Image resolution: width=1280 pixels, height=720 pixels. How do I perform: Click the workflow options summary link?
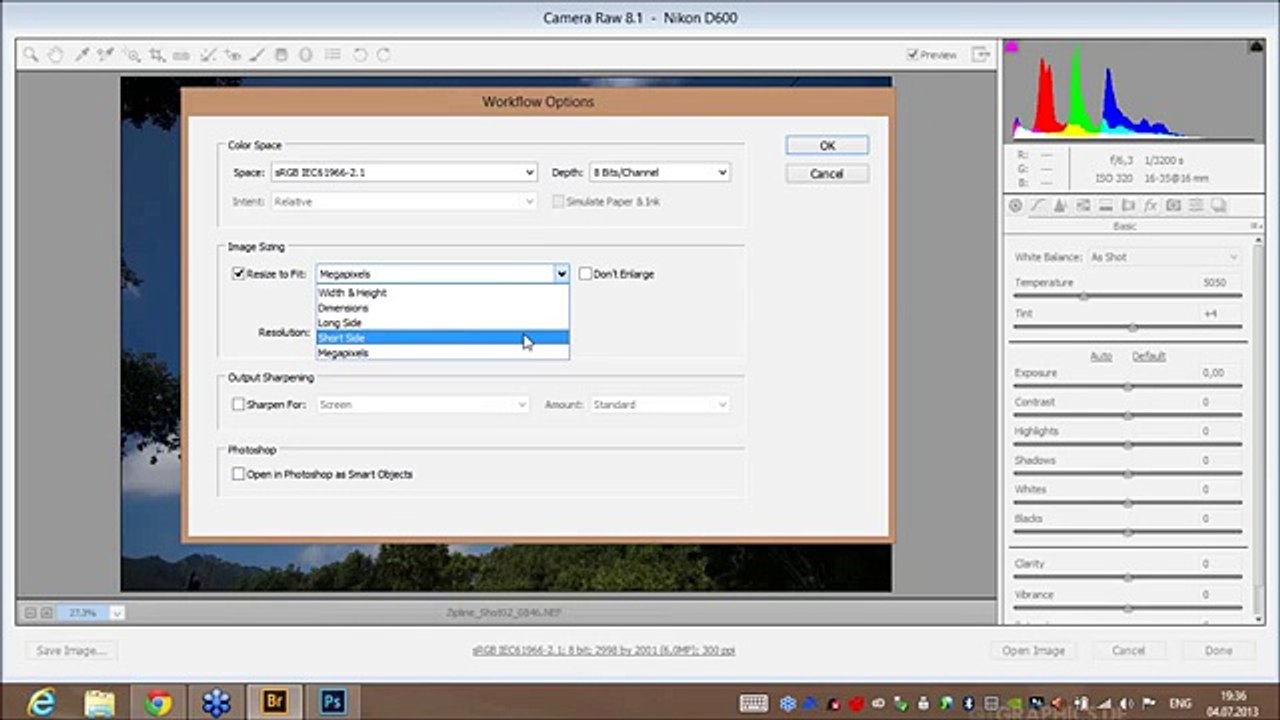click(604, 650)
